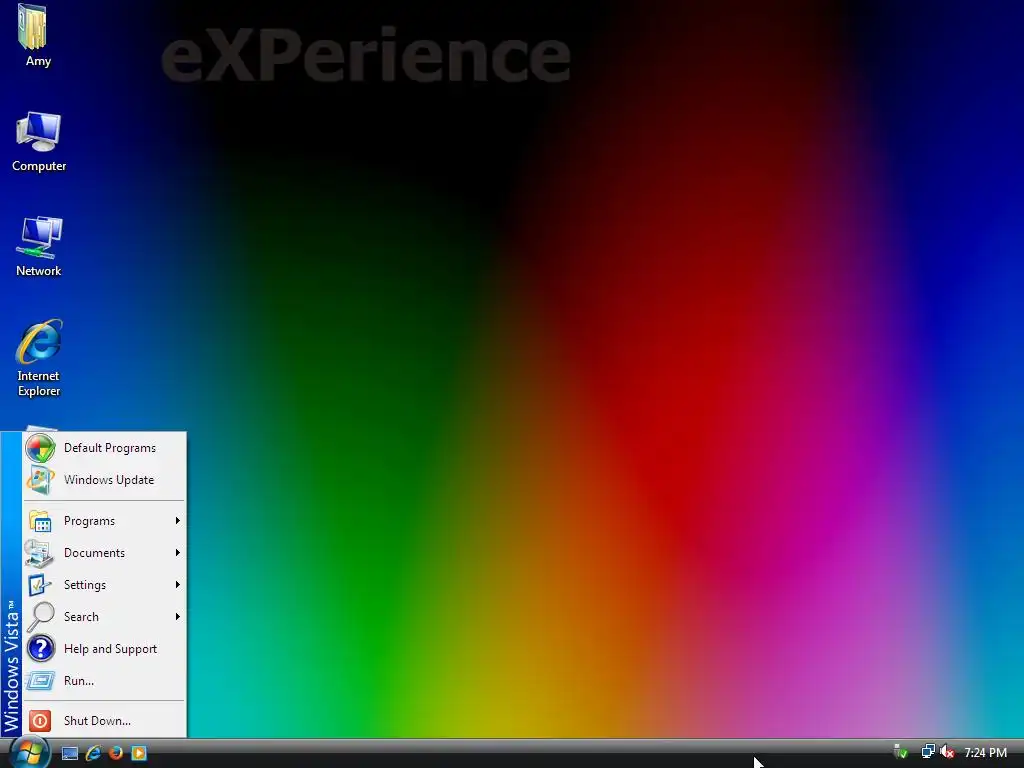Expand the Programs submenu arrow
This screenshot has width=1024, height=768.
click(178, 521)
